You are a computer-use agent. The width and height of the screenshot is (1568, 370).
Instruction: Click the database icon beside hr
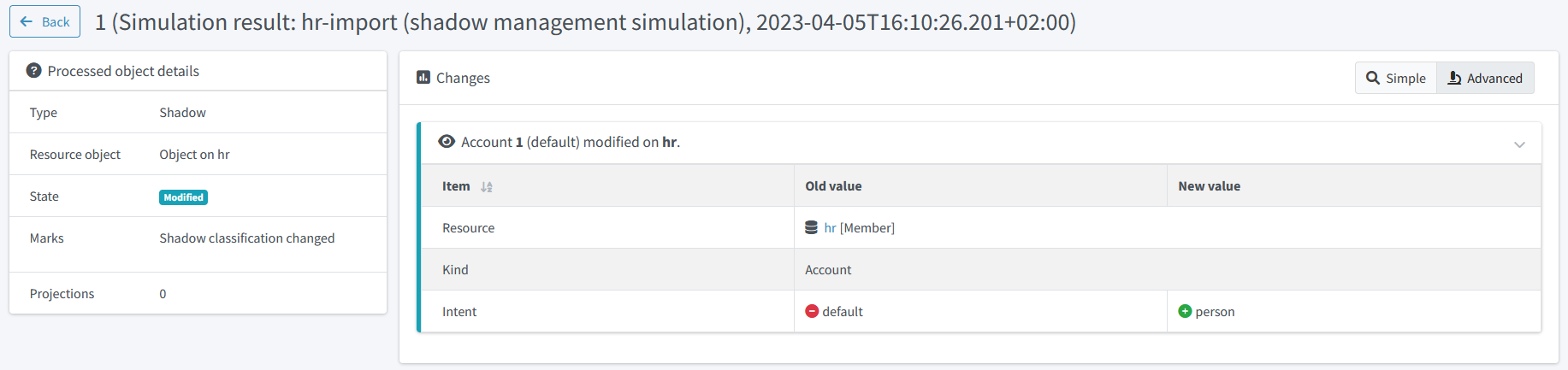[x=811, y=228]
